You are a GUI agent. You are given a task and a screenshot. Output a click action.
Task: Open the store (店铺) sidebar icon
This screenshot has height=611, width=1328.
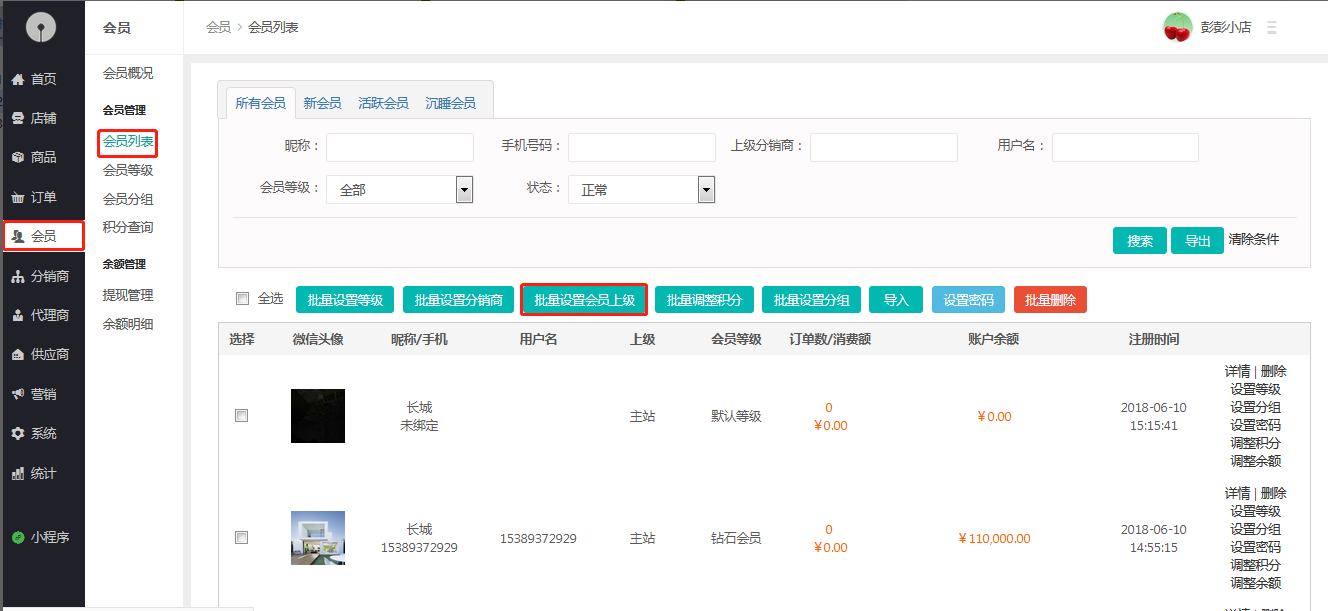click(x=17, y=118)
